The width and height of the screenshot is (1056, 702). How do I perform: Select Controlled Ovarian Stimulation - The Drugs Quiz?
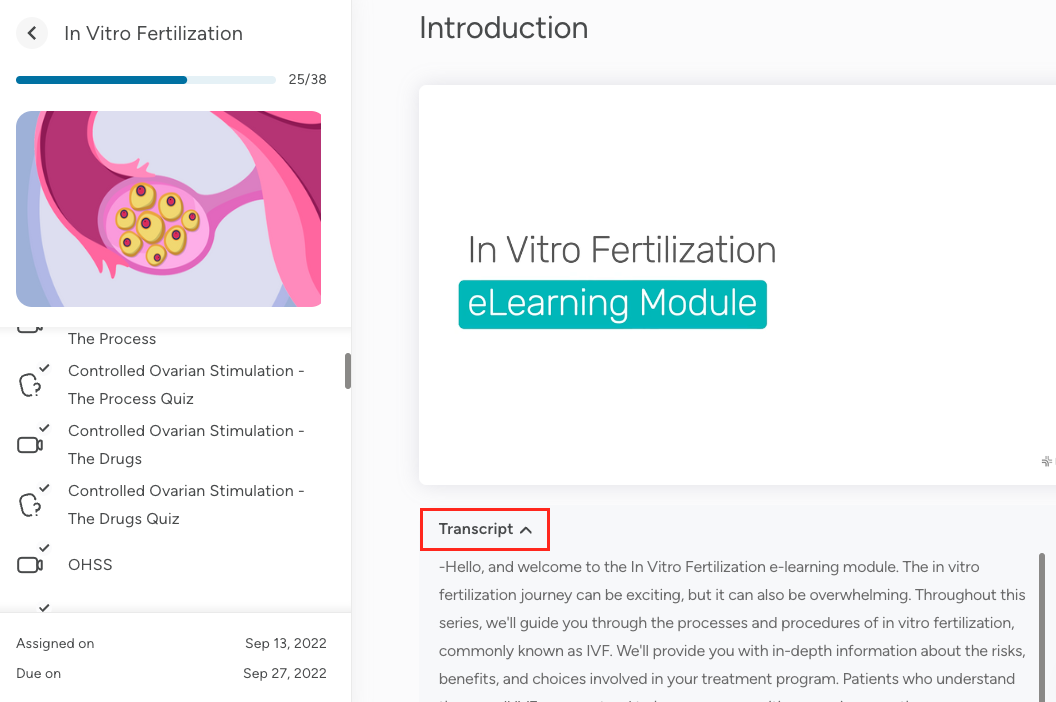pyautogui.click(x=186, y=505)
